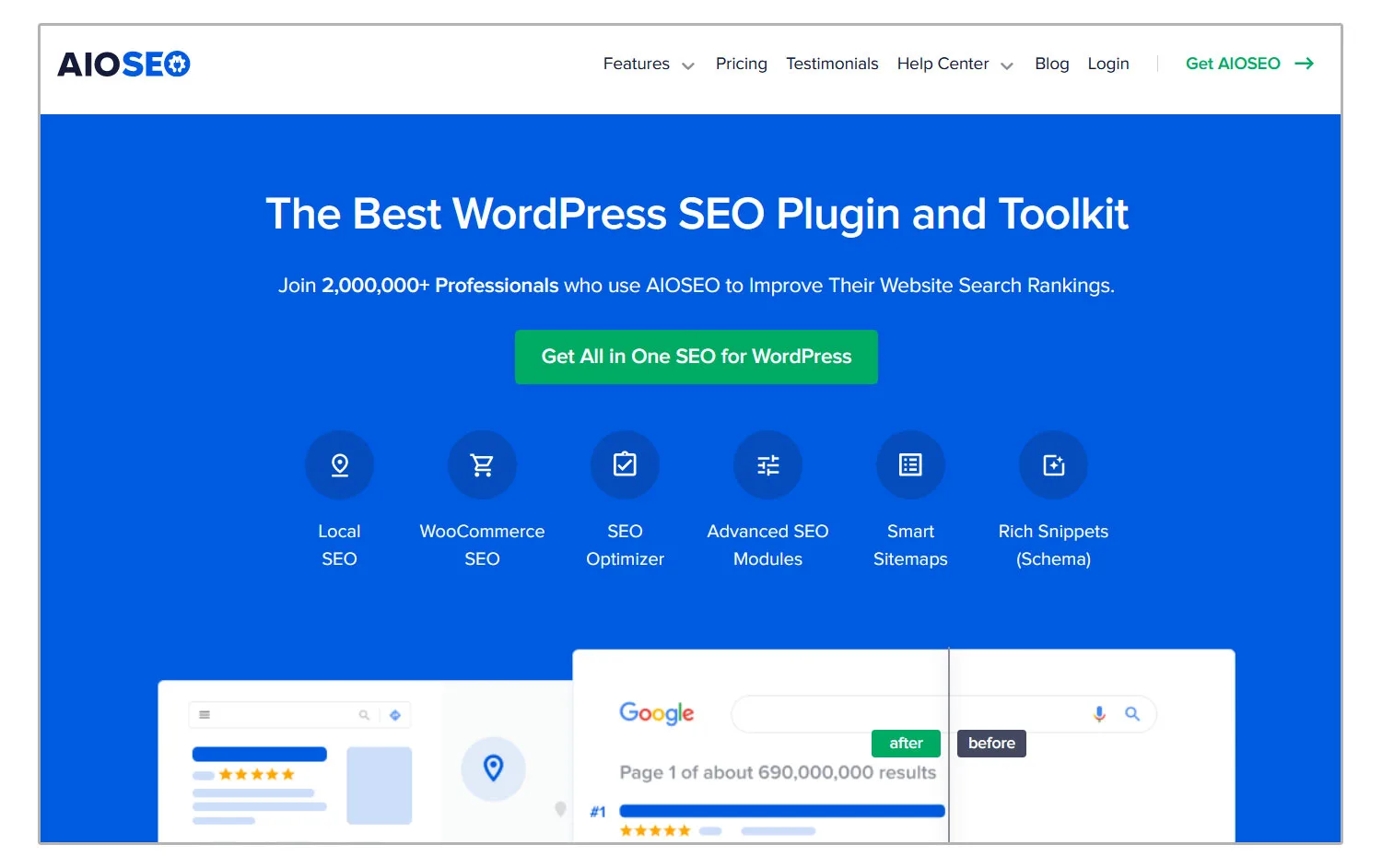The height and width of the screenshot is (868, 1382).
Task: Click the WooCommerce SEO label
Action: point(482,545)
